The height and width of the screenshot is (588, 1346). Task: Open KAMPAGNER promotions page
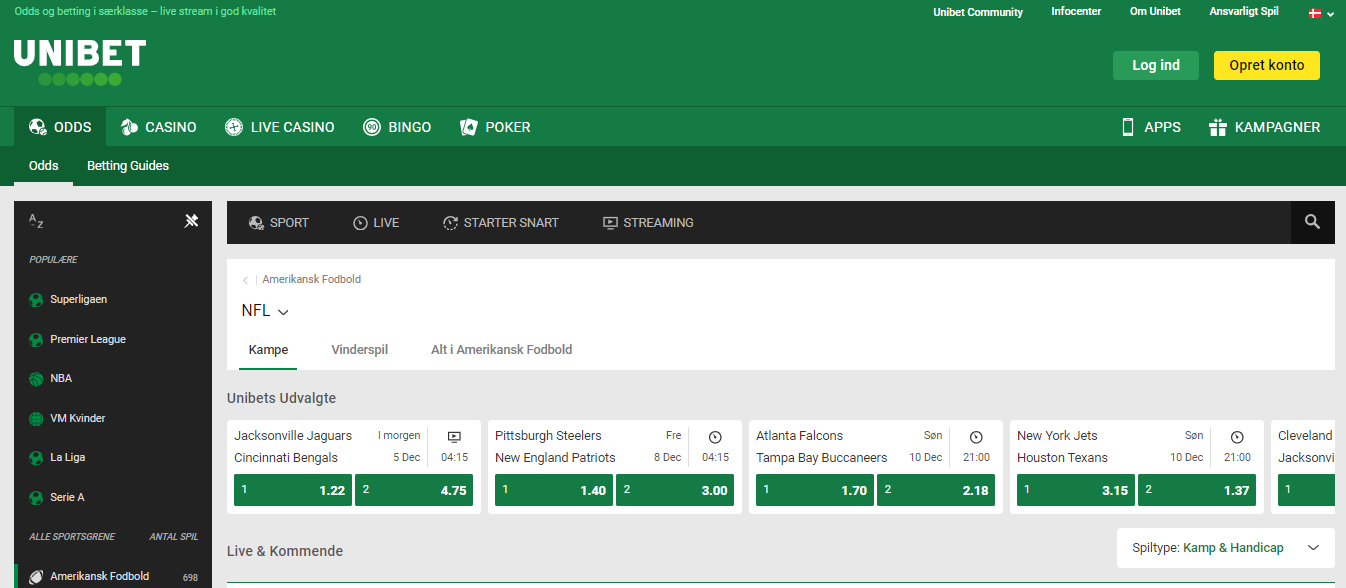1265,127
